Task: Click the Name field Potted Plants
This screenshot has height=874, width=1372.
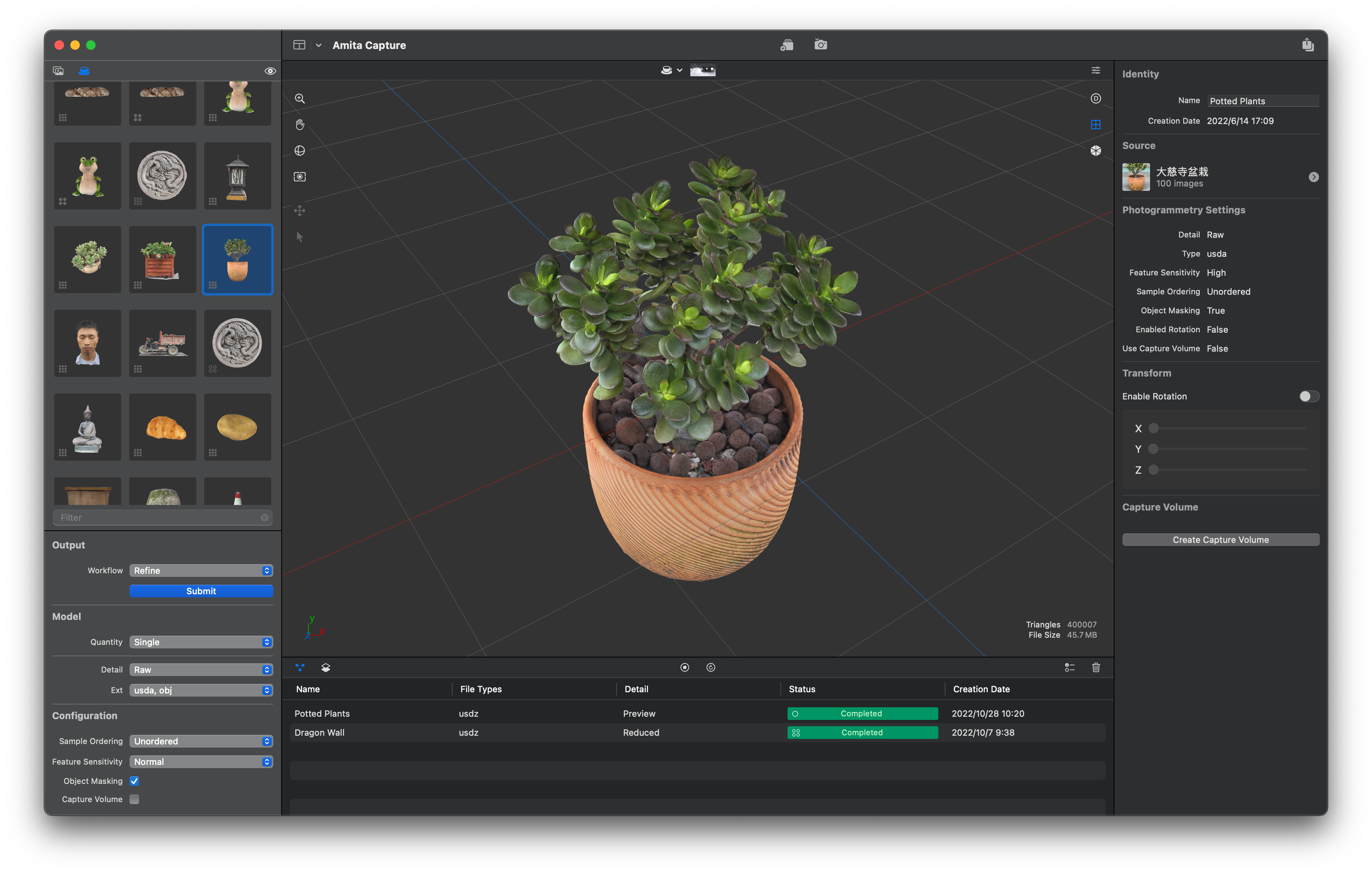Action: point(1263,100)
